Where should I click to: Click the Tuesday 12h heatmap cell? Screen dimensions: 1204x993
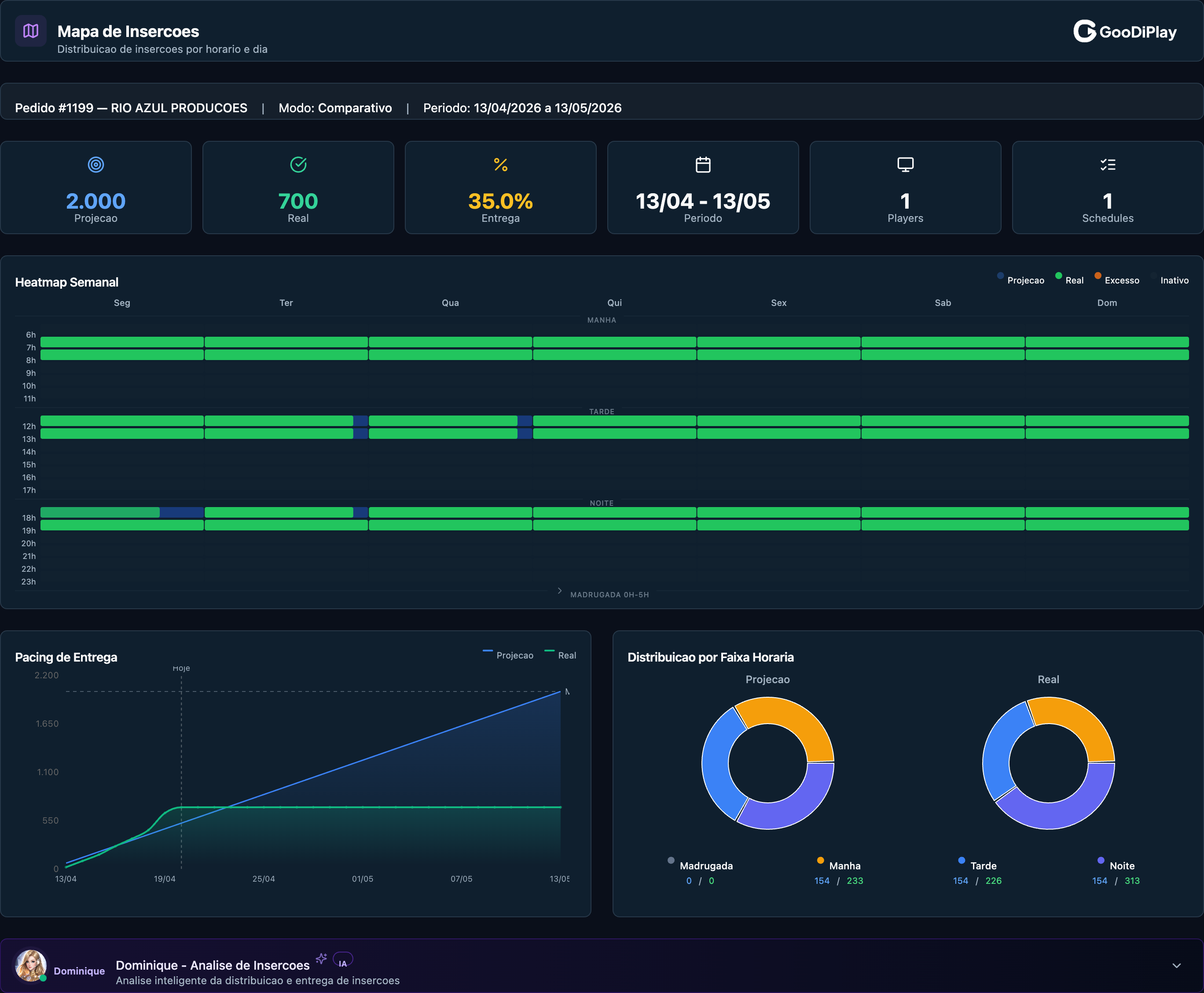[x=286, y=421]
